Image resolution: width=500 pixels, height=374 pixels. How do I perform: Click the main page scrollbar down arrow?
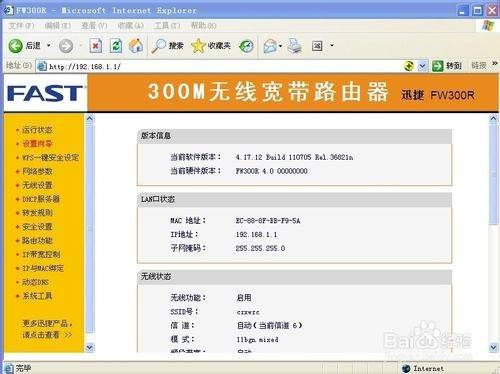tap(494, 348)
